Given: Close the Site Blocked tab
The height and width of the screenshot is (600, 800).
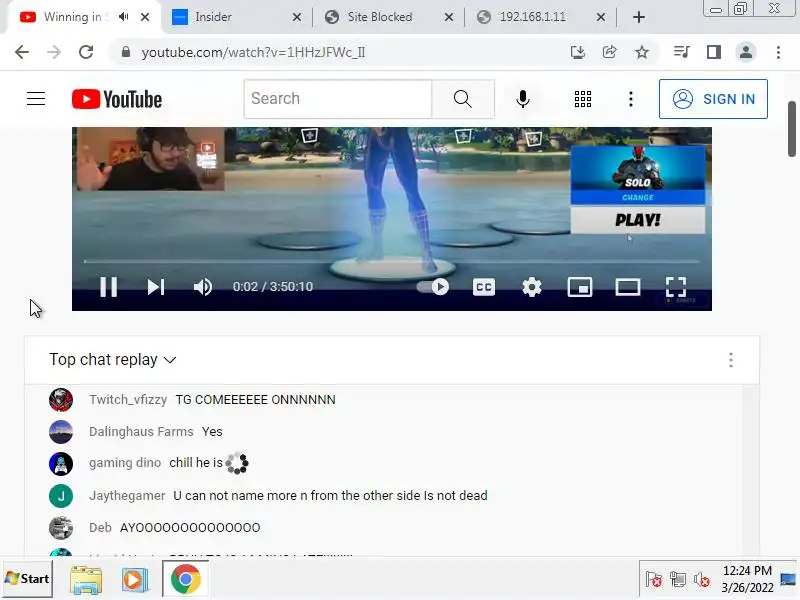Looking at the screenshot, I should point(449,17).
